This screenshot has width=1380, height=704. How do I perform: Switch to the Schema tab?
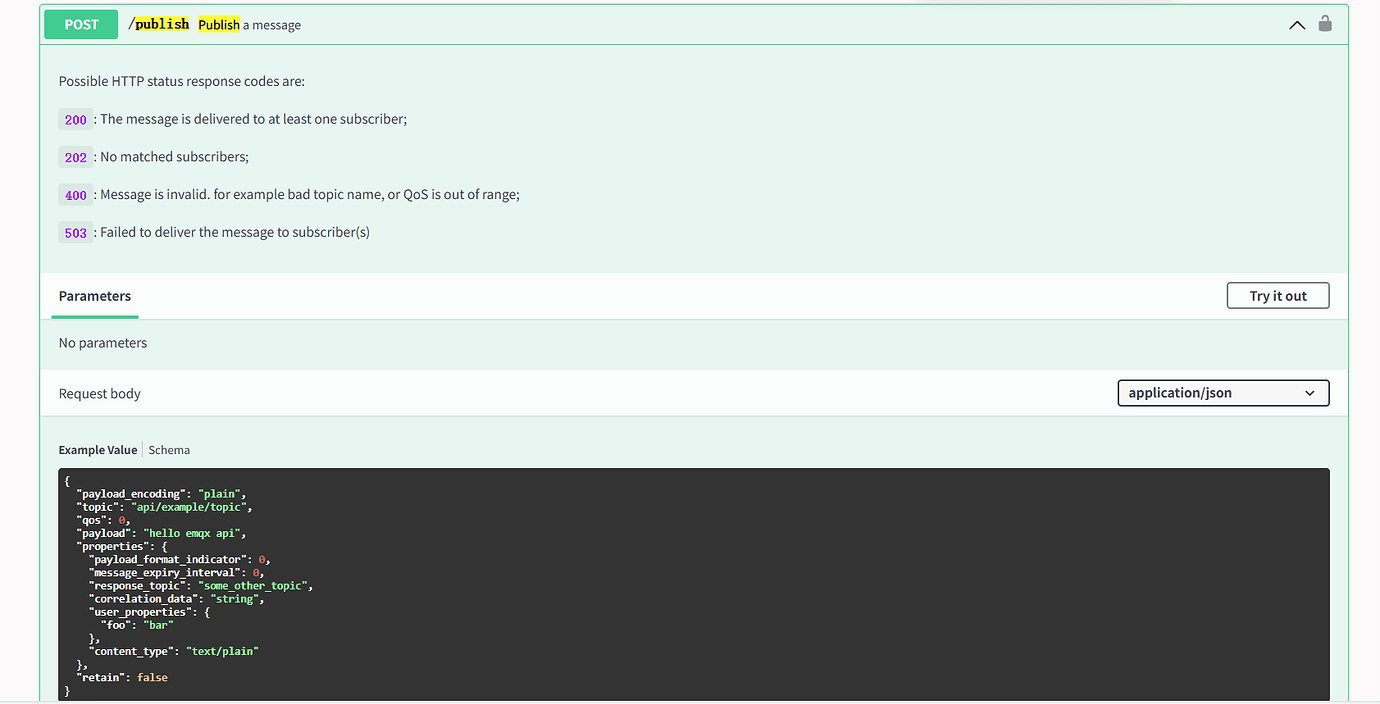169,450
